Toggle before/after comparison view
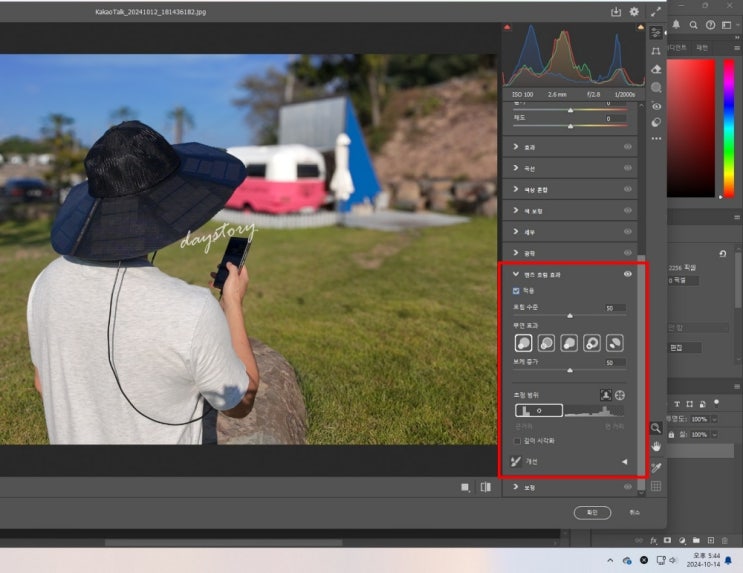Screen dimensions: 743x573 485,487
